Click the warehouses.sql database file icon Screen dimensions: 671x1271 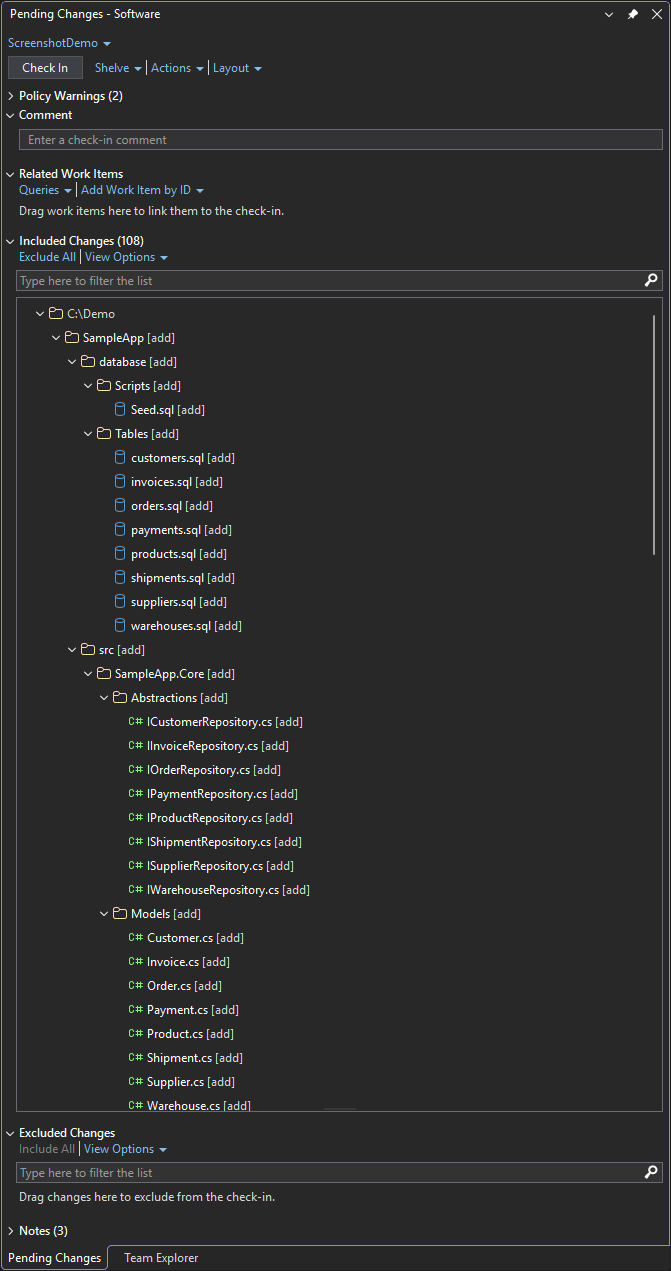pyautogui.click(x=120, y=625)
